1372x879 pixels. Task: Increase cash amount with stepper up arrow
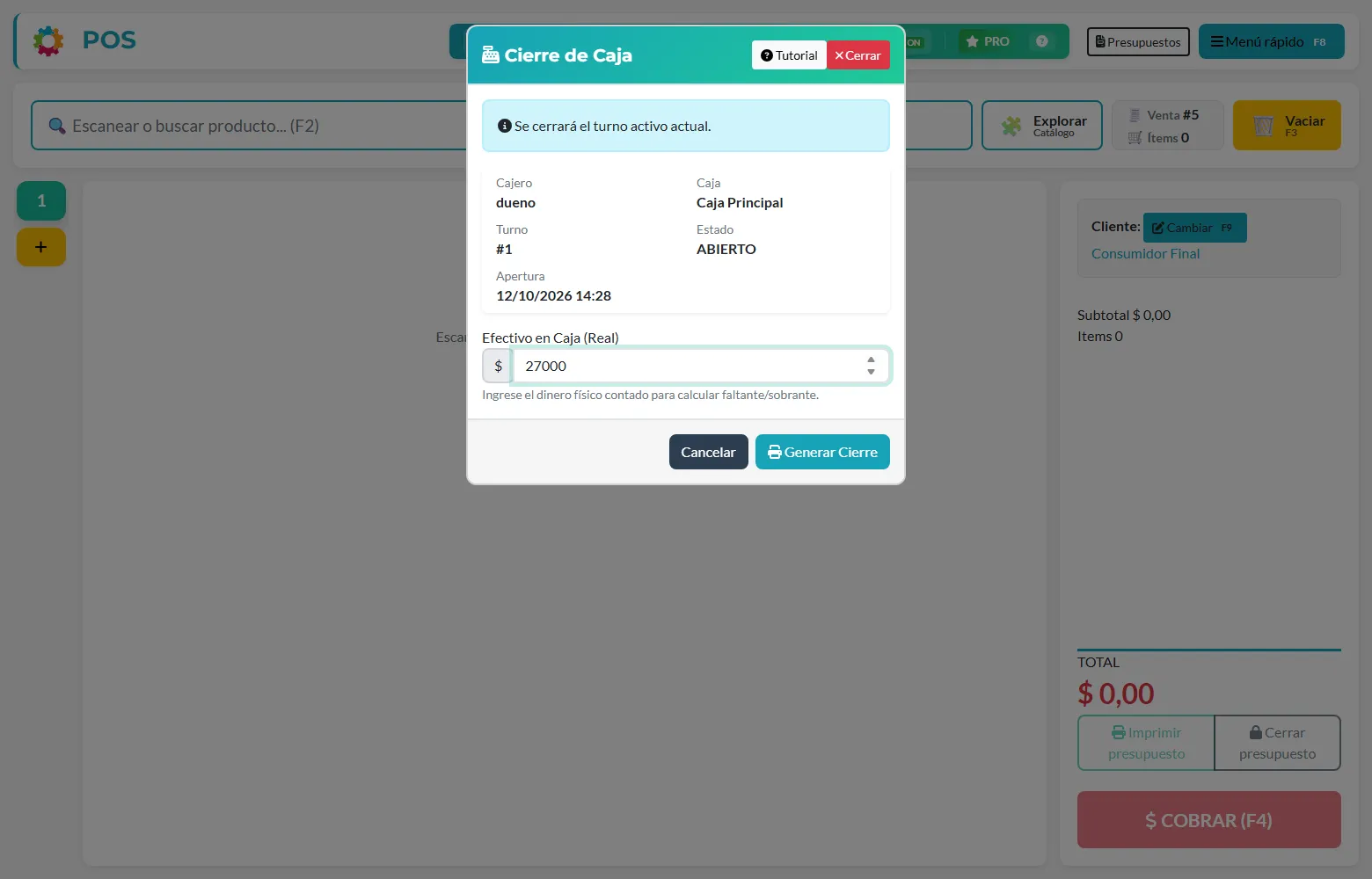[x=871, y=360]
